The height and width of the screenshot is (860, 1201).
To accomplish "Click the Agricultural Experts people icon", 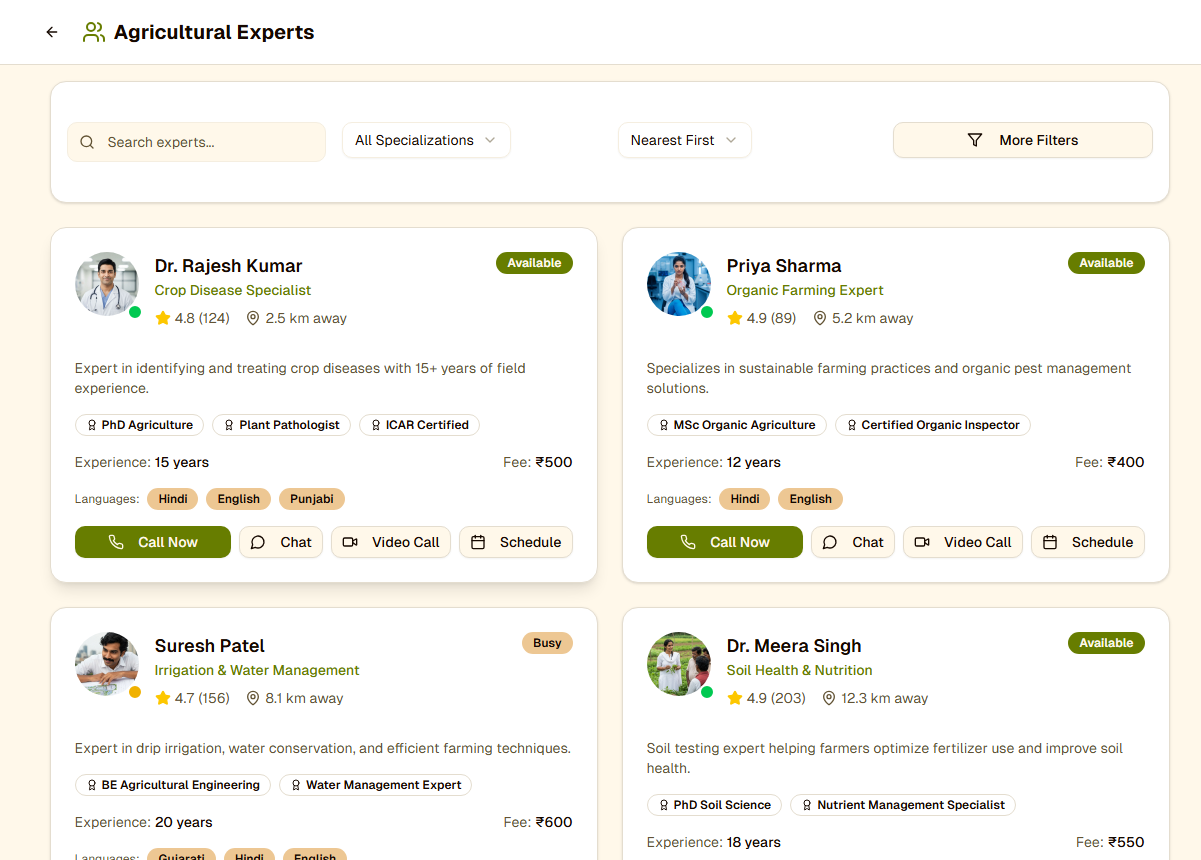I will click(93, 32).
